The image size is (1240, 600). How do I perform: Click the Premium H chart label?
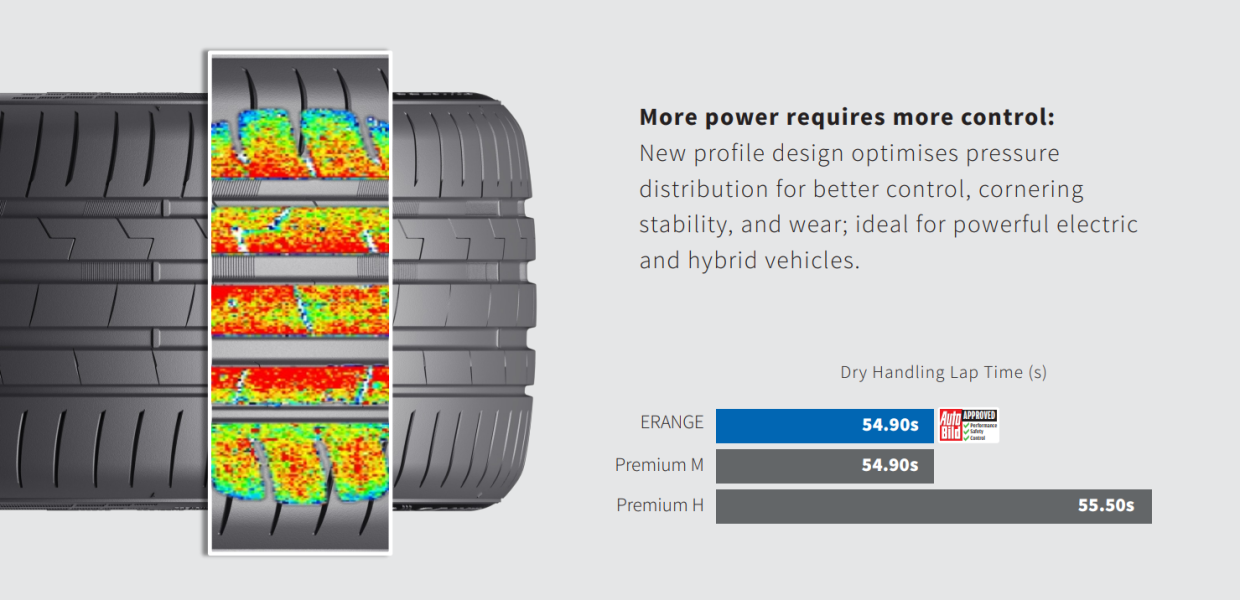click(x=660, y=505)
